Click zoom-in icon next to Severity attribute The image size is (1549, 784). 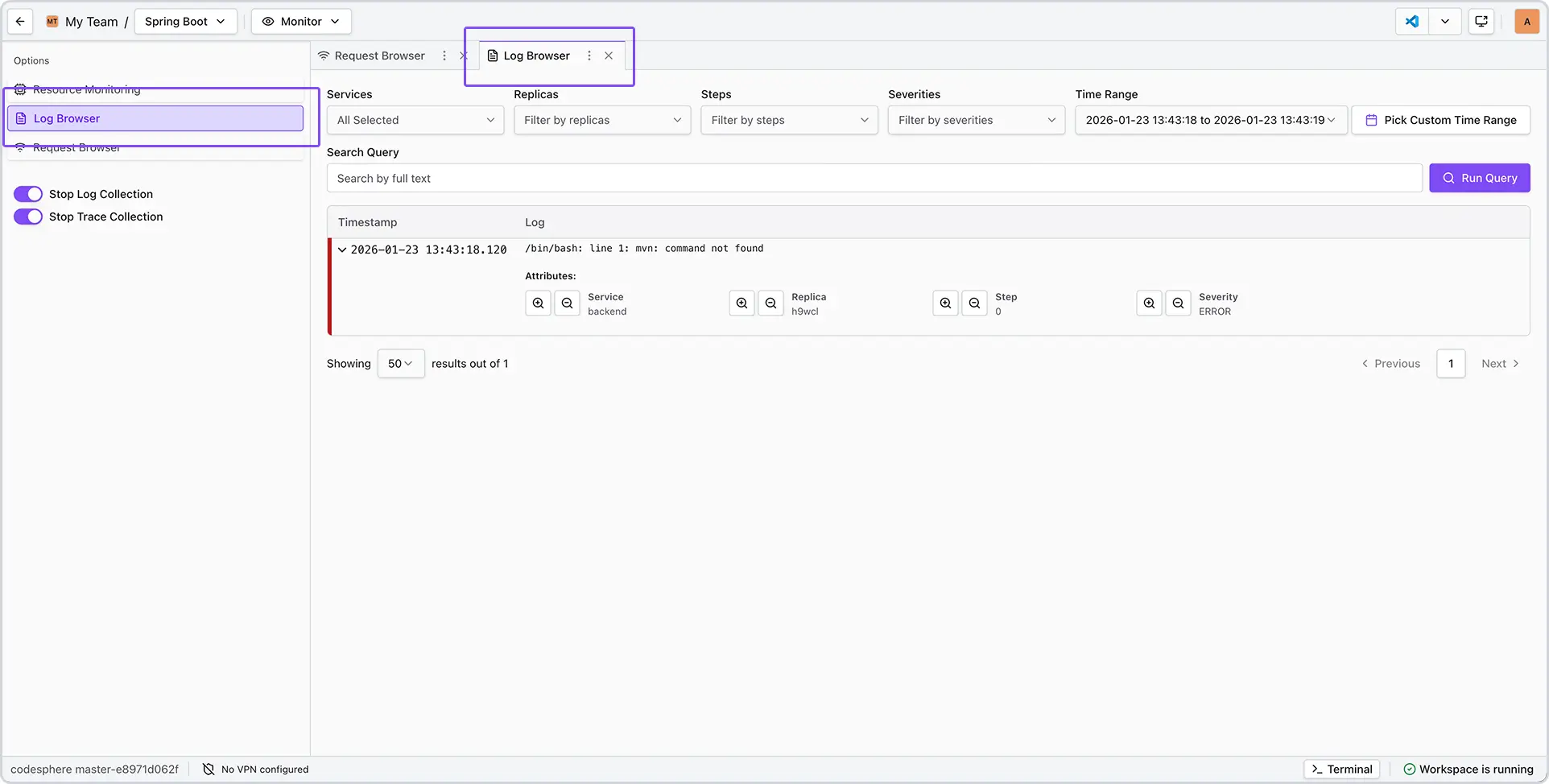(1149, 303)
